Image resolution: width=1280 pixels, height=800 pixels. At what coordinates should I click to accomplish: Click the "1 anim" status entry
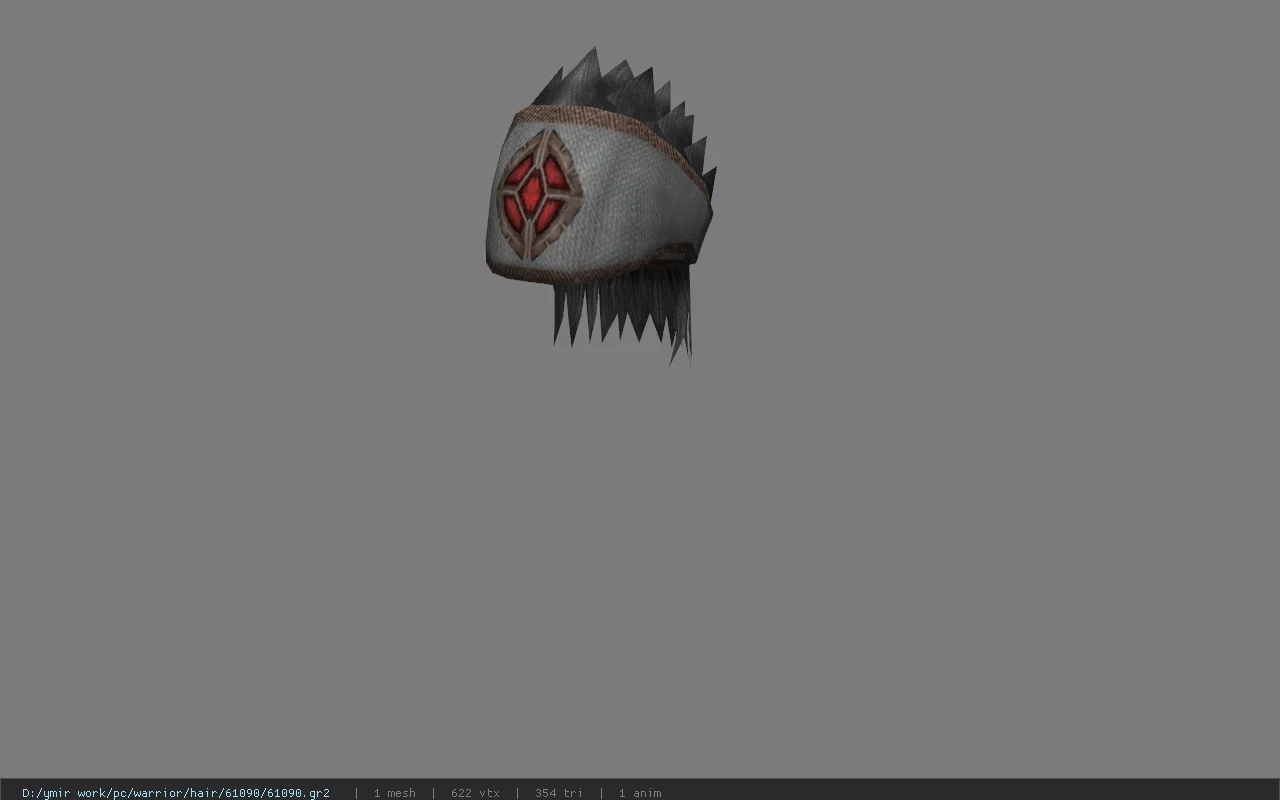[639, 793]
